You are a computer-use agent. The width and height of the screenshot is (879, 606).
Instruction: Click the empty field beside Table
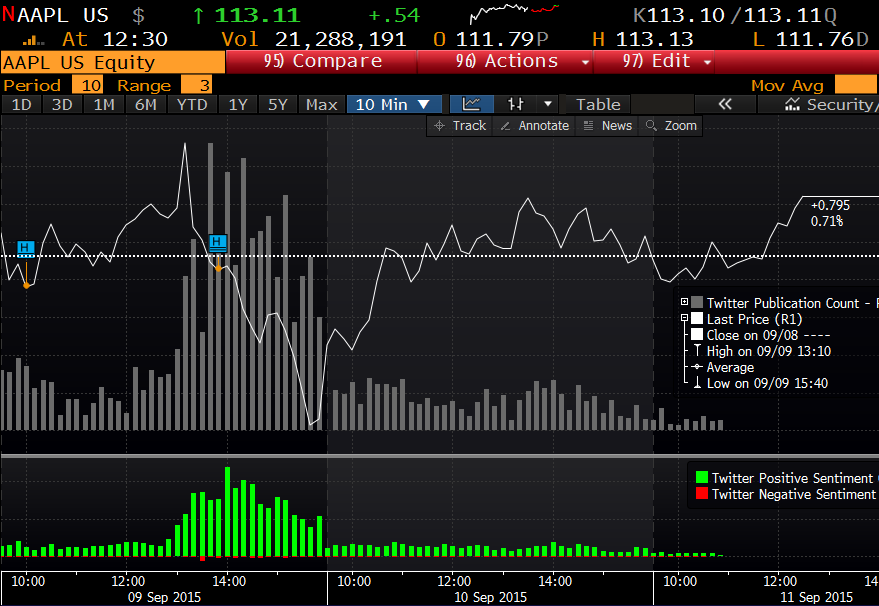[x=662, y=104]
